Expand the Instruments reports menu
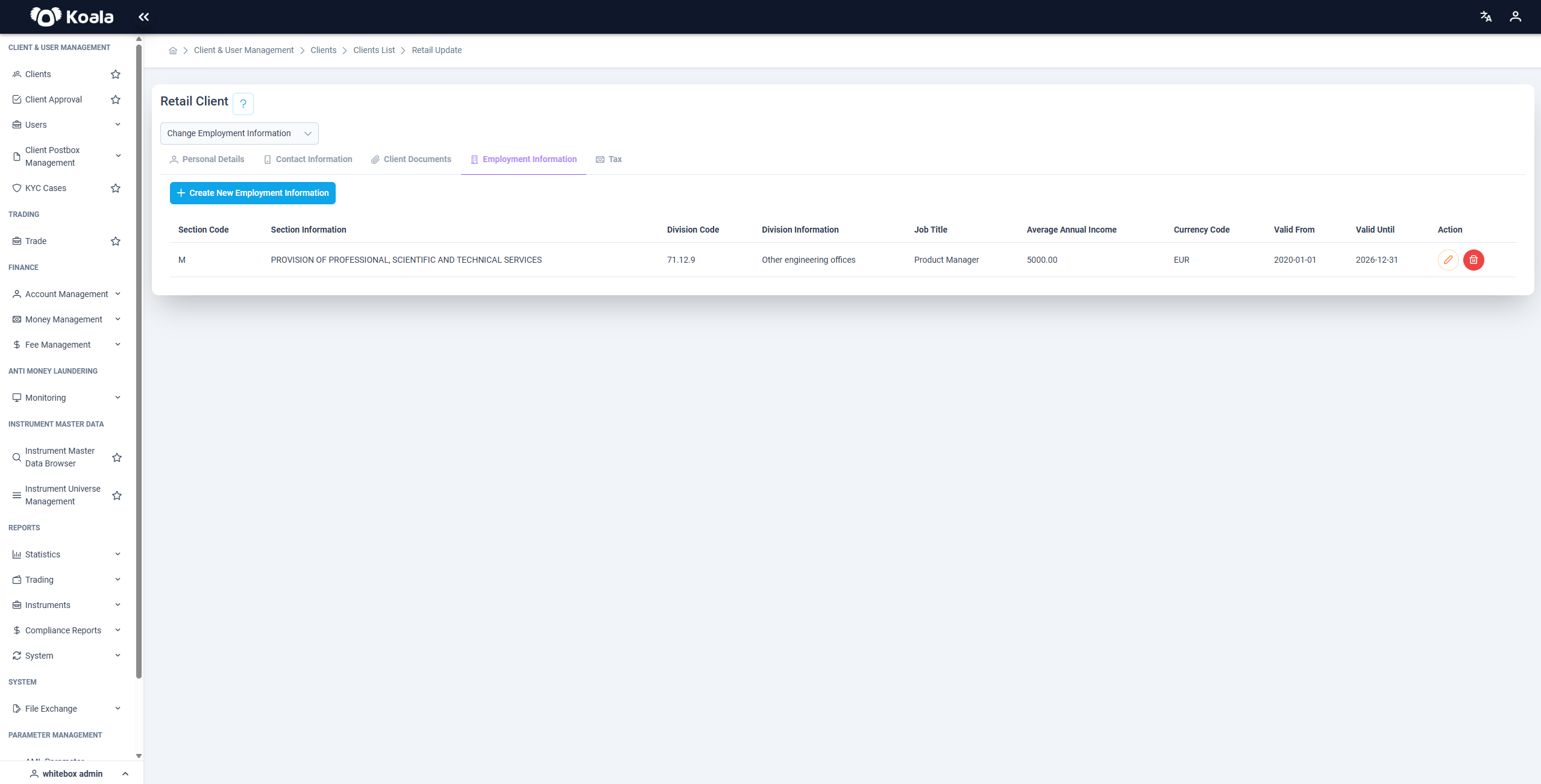This screenshot has width=1541, height=784. 66,605
